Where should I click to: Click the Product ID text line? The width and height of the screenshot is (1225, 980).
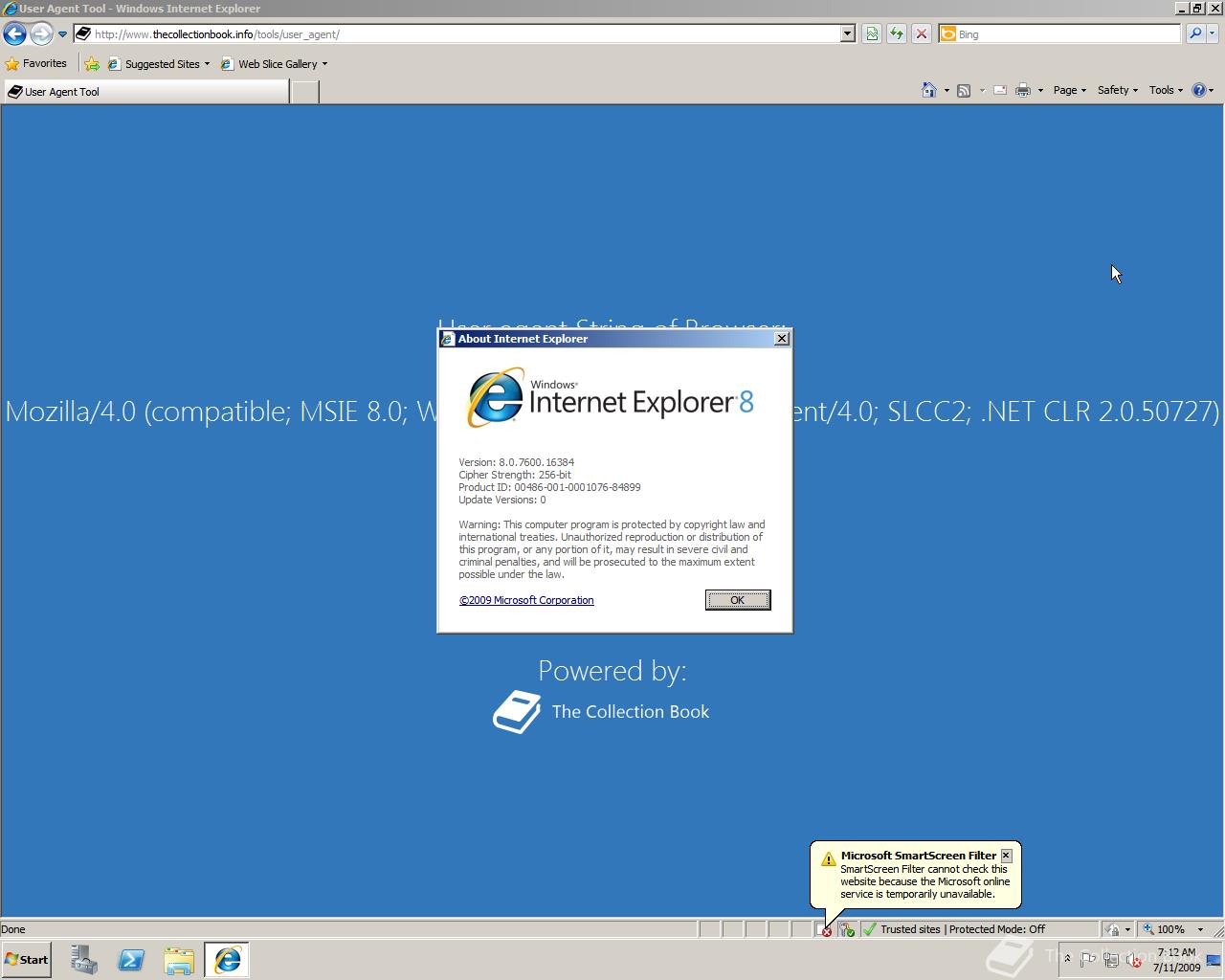[549, 487]
